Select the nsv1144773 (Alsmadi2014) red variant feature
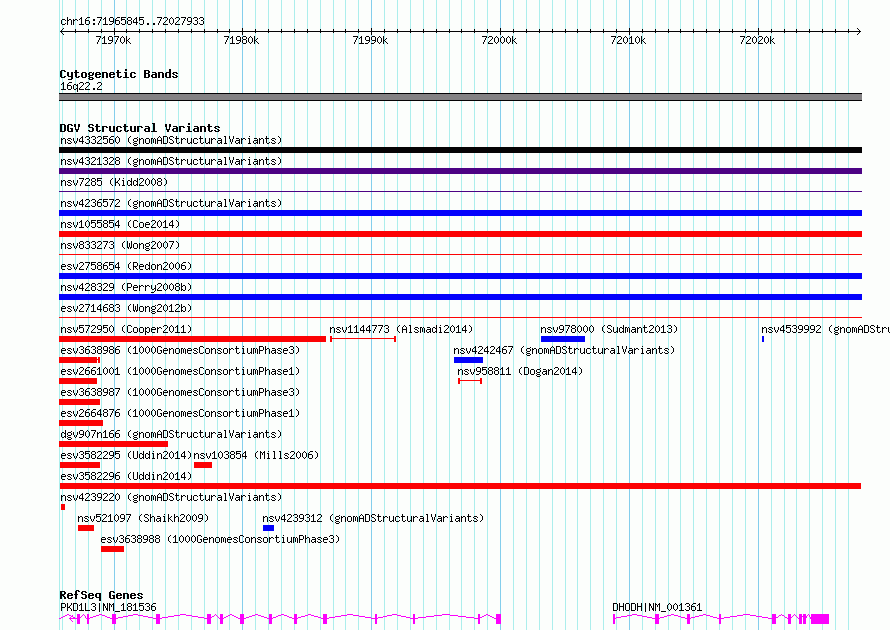 (x=362, y=339)
